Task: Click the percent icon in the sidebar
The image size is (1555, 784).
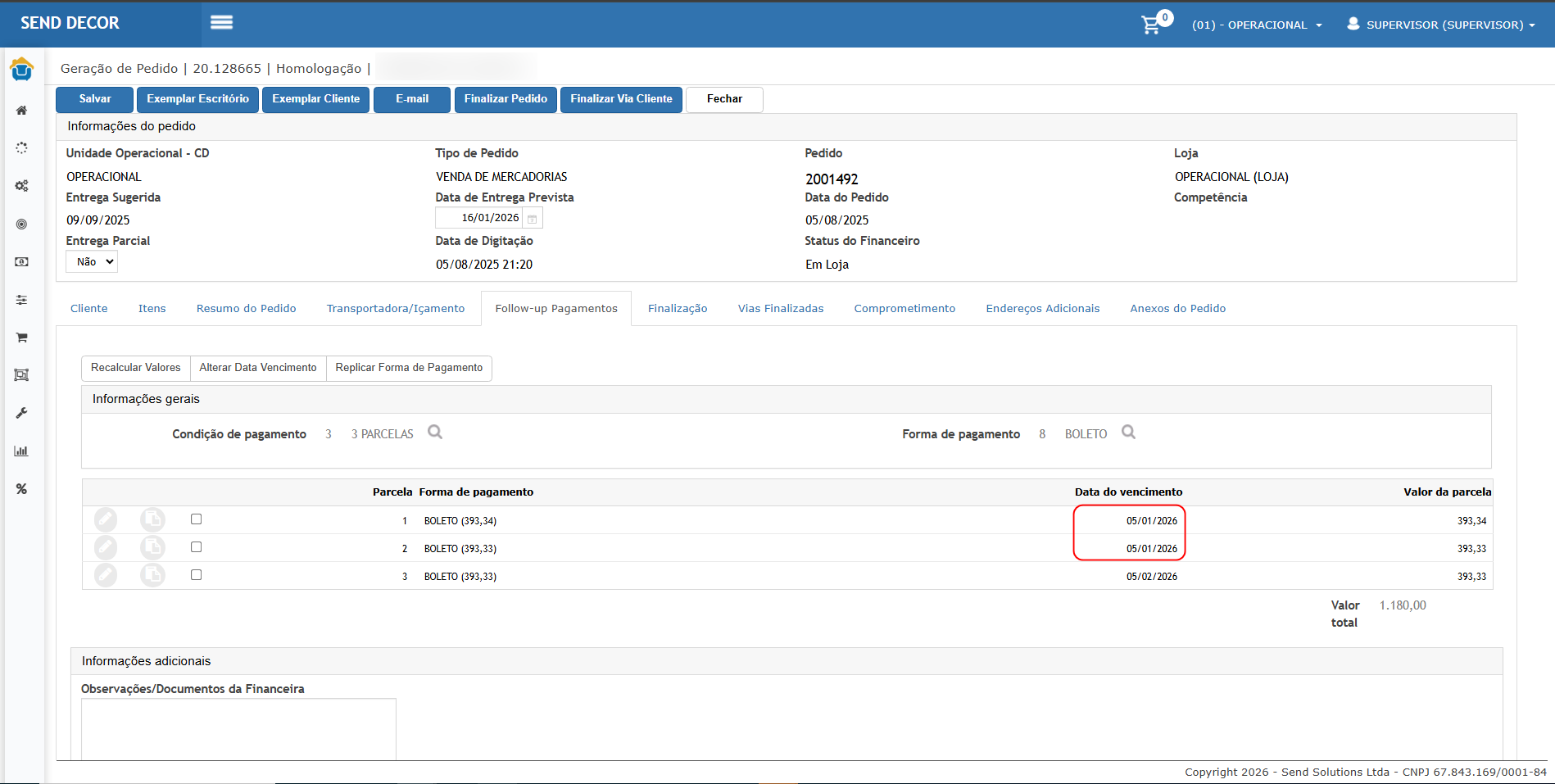Action: 22,489
